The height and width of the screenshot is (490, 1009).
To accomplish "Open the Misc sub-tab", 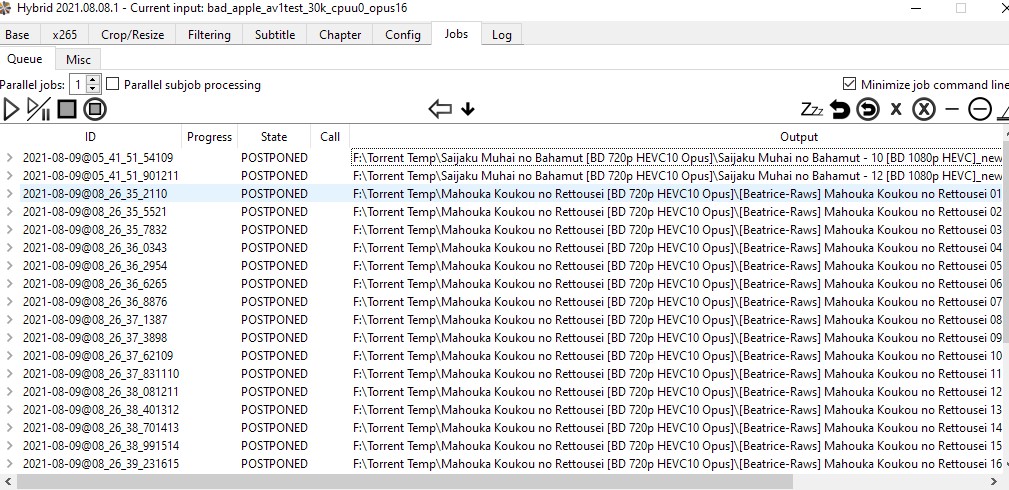I will 78,59.
